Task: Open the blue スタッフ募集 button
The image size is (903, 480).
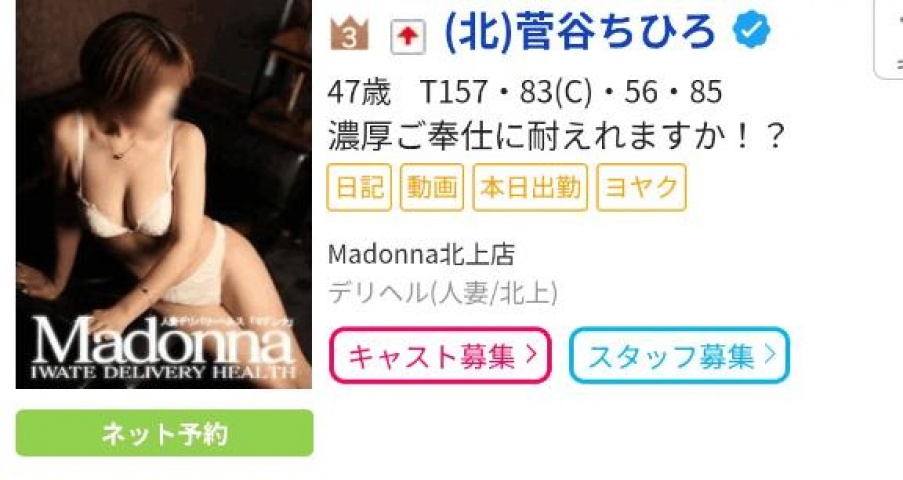Action: (680, 356)
